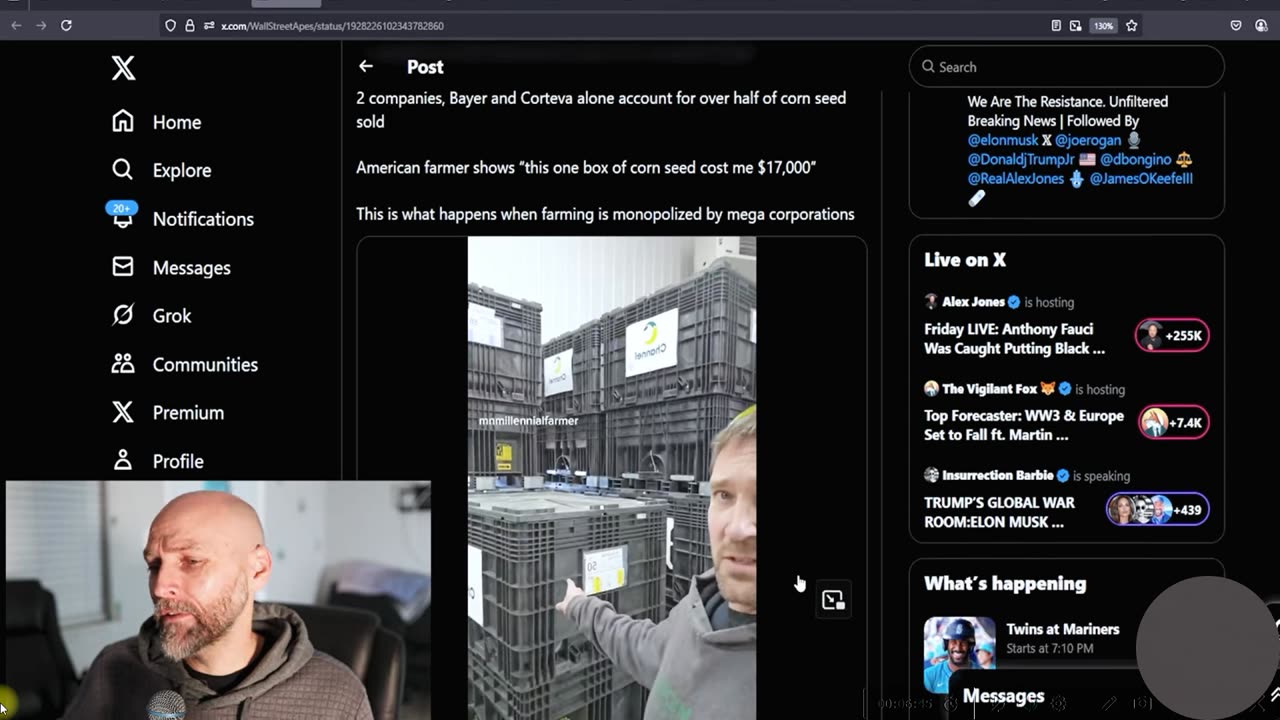Open Premium from the sidebar menu

click(188, 413)
